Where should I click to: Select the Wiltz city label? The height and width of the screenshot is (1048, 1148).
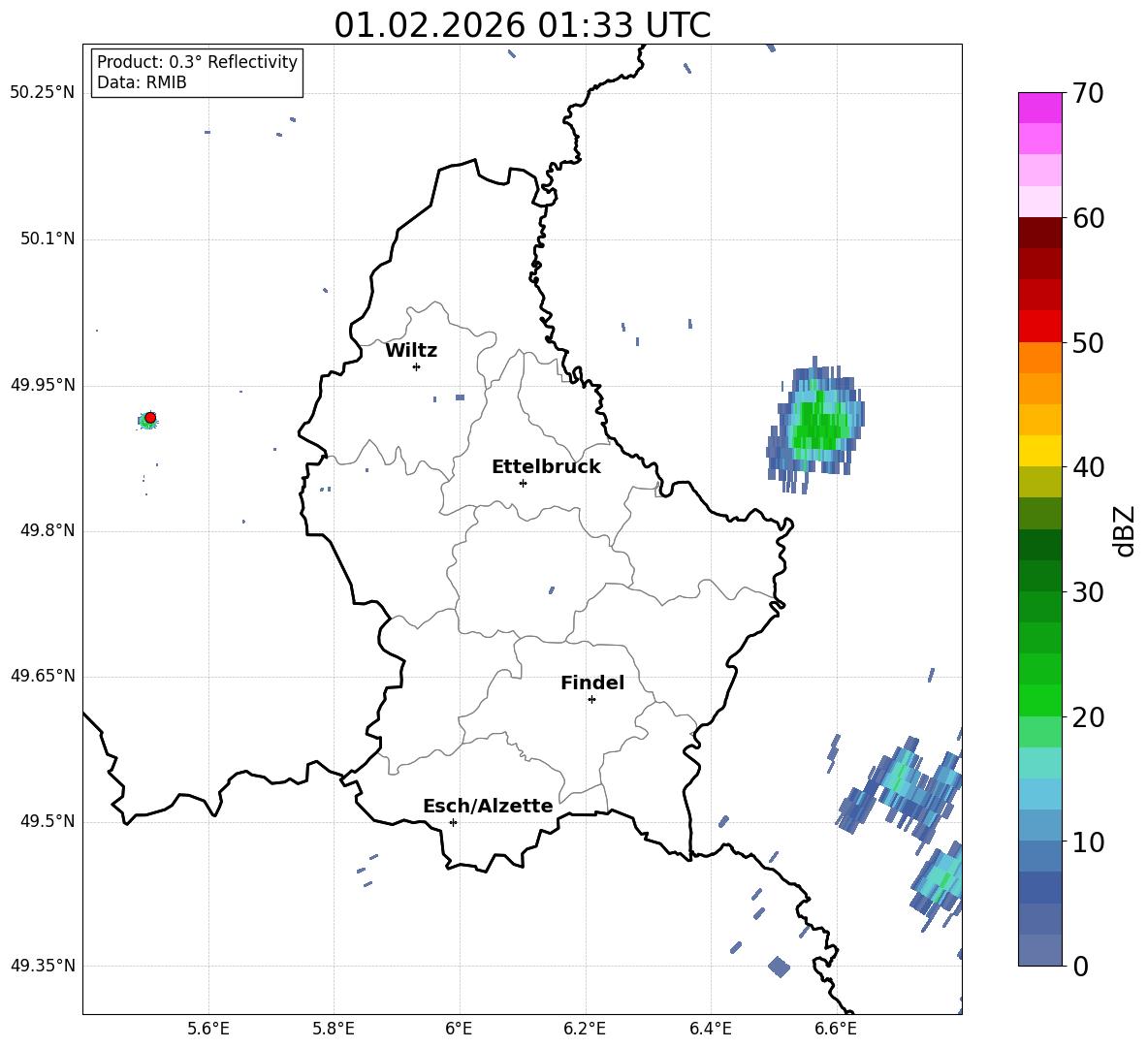click(411, 351)
